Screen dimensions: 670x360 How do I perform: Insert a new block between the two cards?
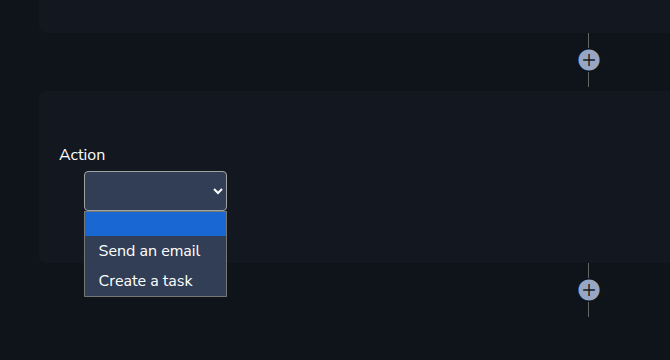click(589, 60)
